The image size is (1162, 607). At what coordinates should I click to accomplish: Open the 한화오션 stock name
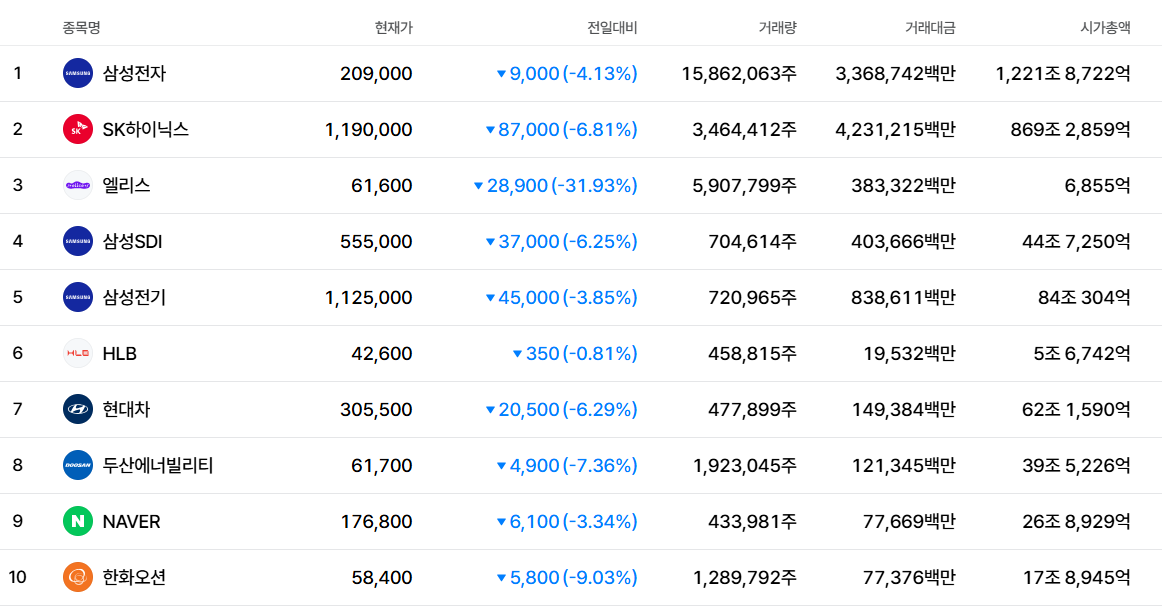tap(134, 577)
